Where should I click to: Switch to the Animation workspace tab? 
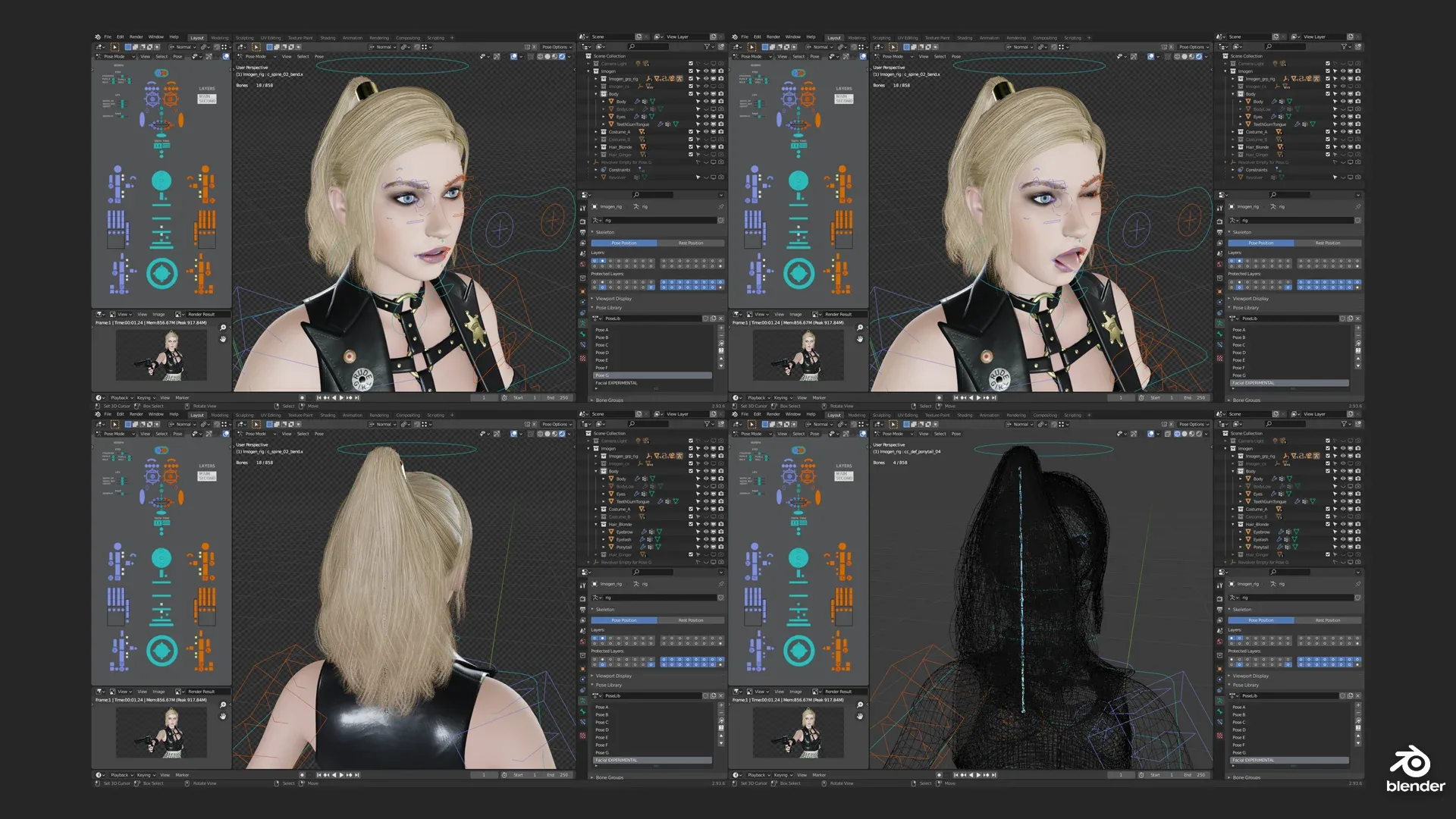353,36
